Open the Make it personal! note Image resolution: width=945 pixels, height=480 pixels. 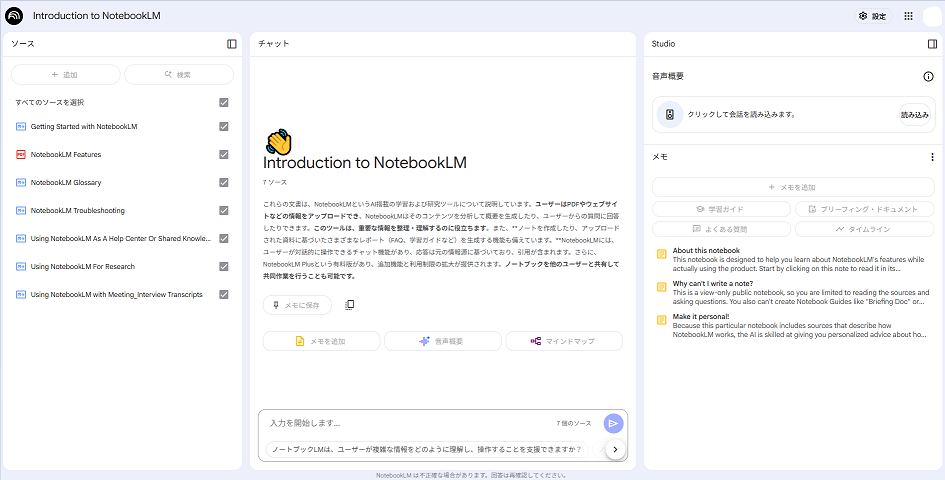click(793, 325)
